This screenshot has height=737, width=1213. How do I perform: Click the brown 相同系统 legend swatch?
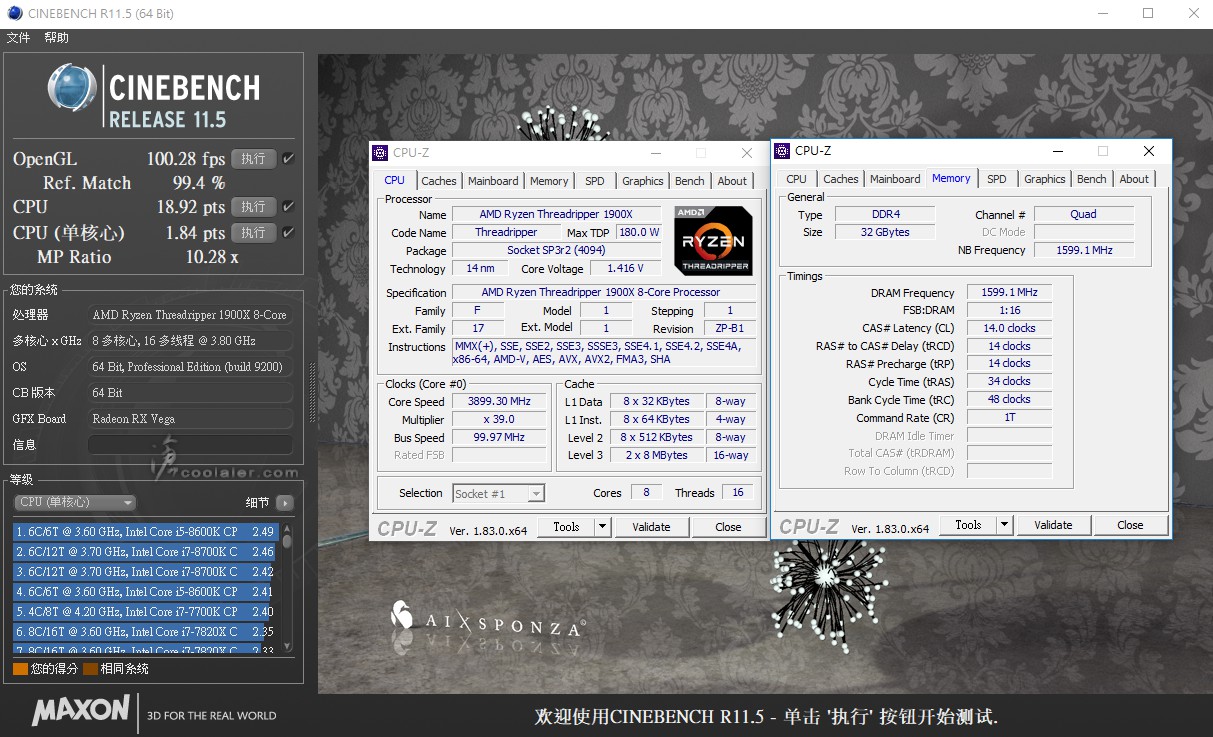tap(91, 669)
